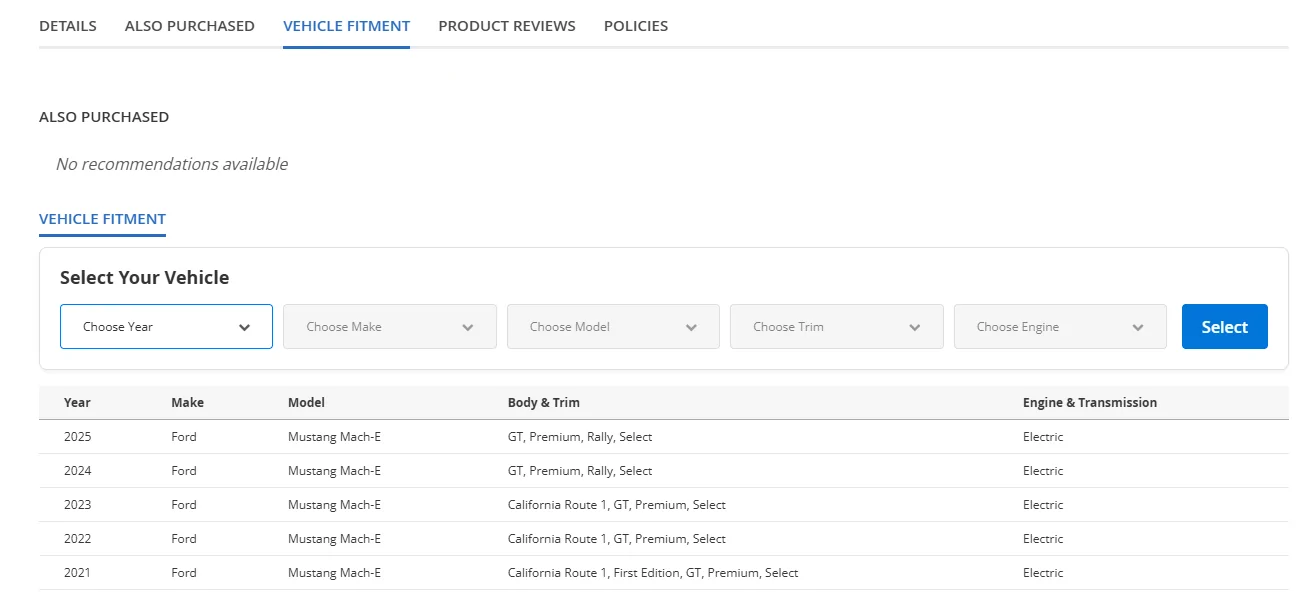Go to the Policies tab
This screenshot has height=594, width=1306.
pos(636,26)
